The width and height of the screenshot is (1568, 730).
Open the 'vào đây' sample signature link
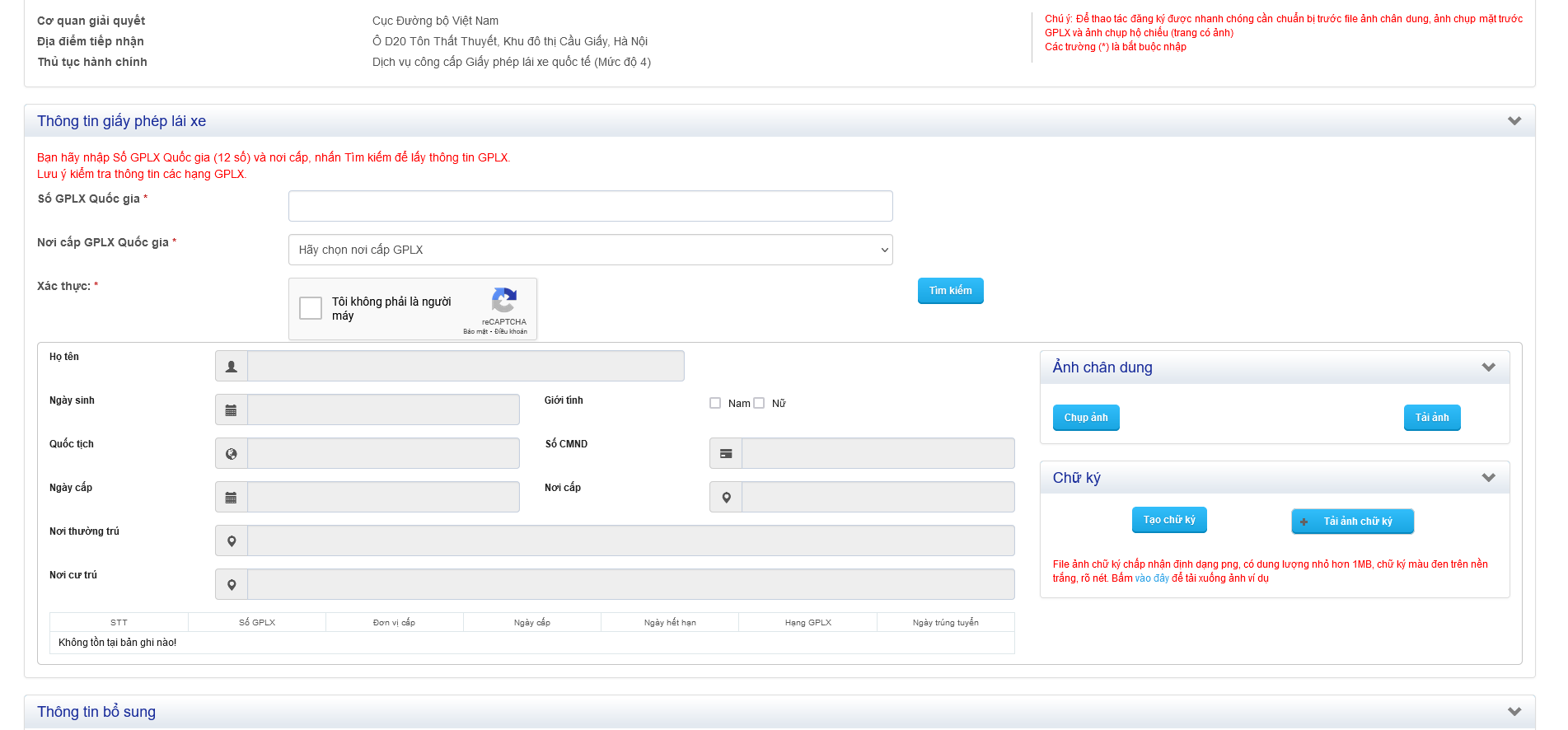click(1152, 578)
